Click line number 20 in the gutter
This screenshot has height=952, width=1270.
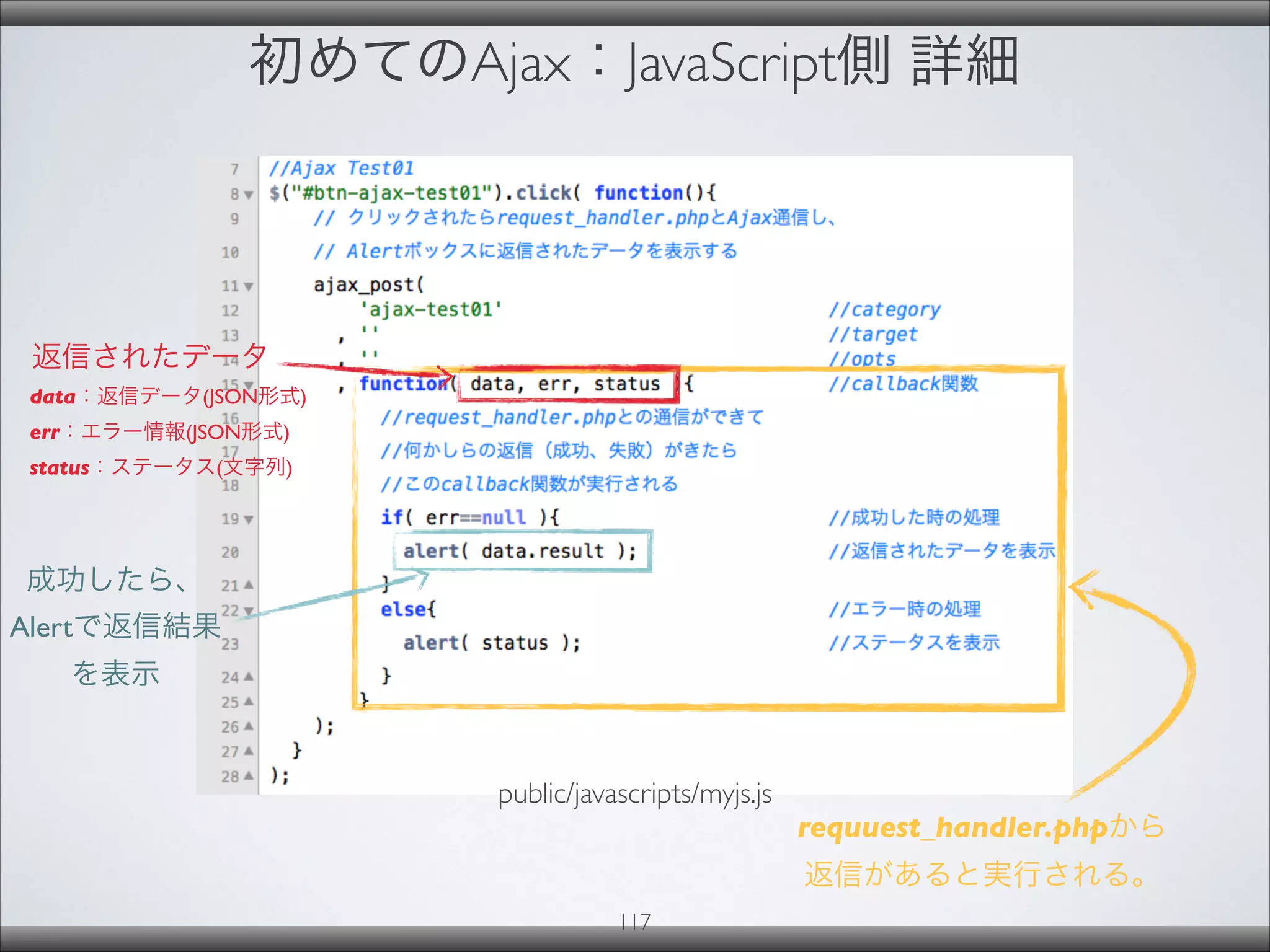pyautogui.click(x=230, y=552)
